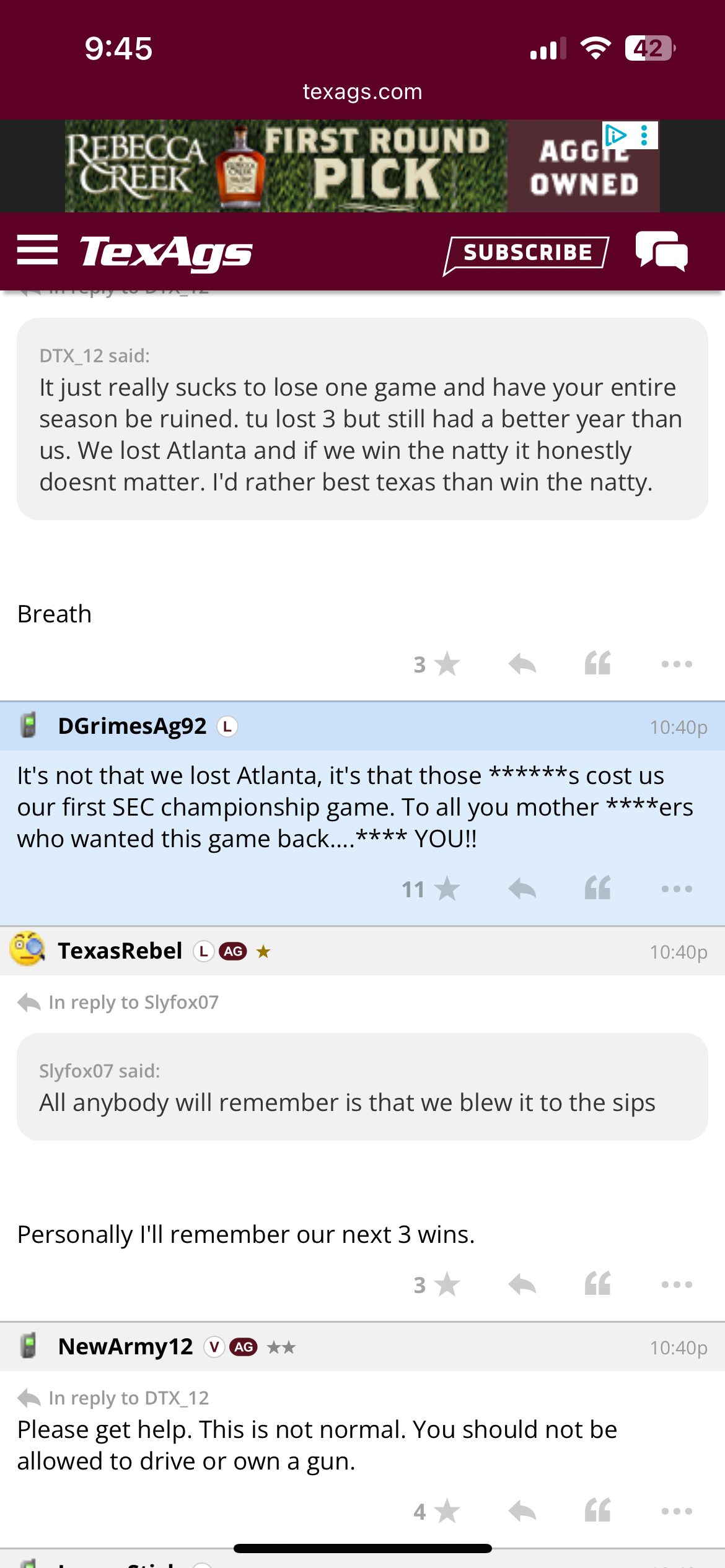Star NewArmy12's post with 4 stars
Screen dimensions: 725x1568
[446, 1512]
